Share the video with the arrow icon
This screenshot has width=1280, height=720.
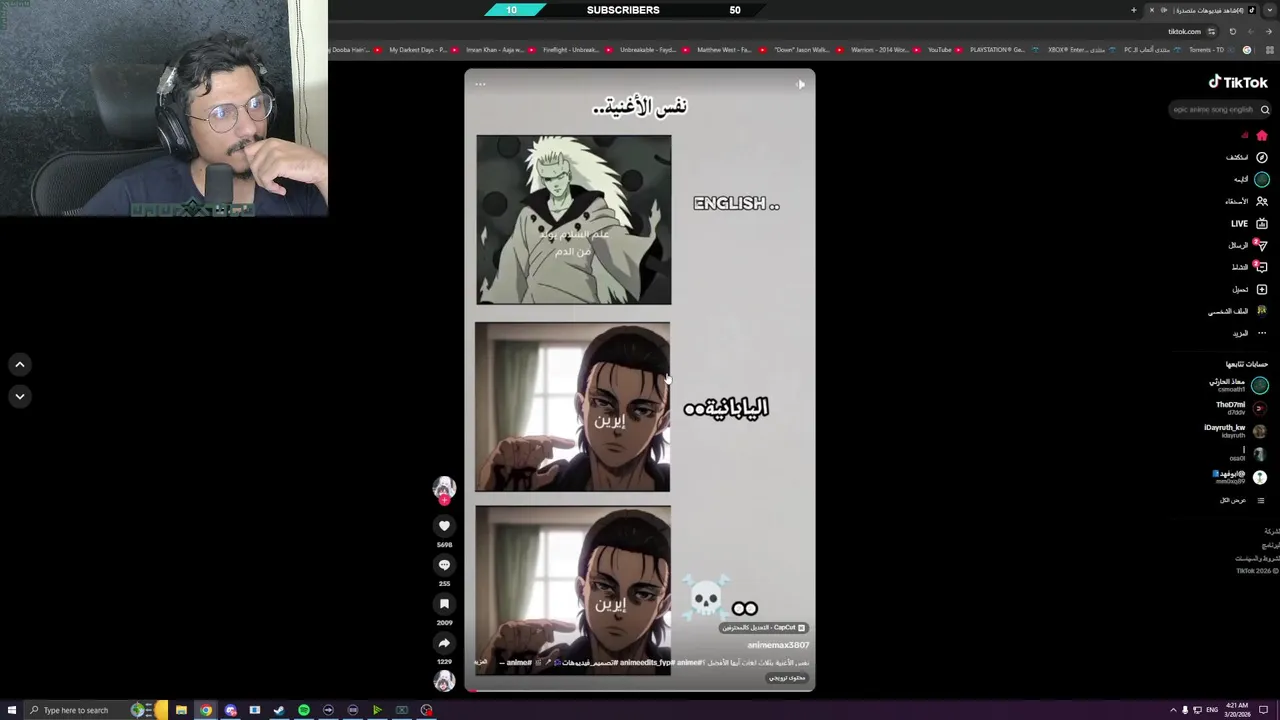click(445, 643)
